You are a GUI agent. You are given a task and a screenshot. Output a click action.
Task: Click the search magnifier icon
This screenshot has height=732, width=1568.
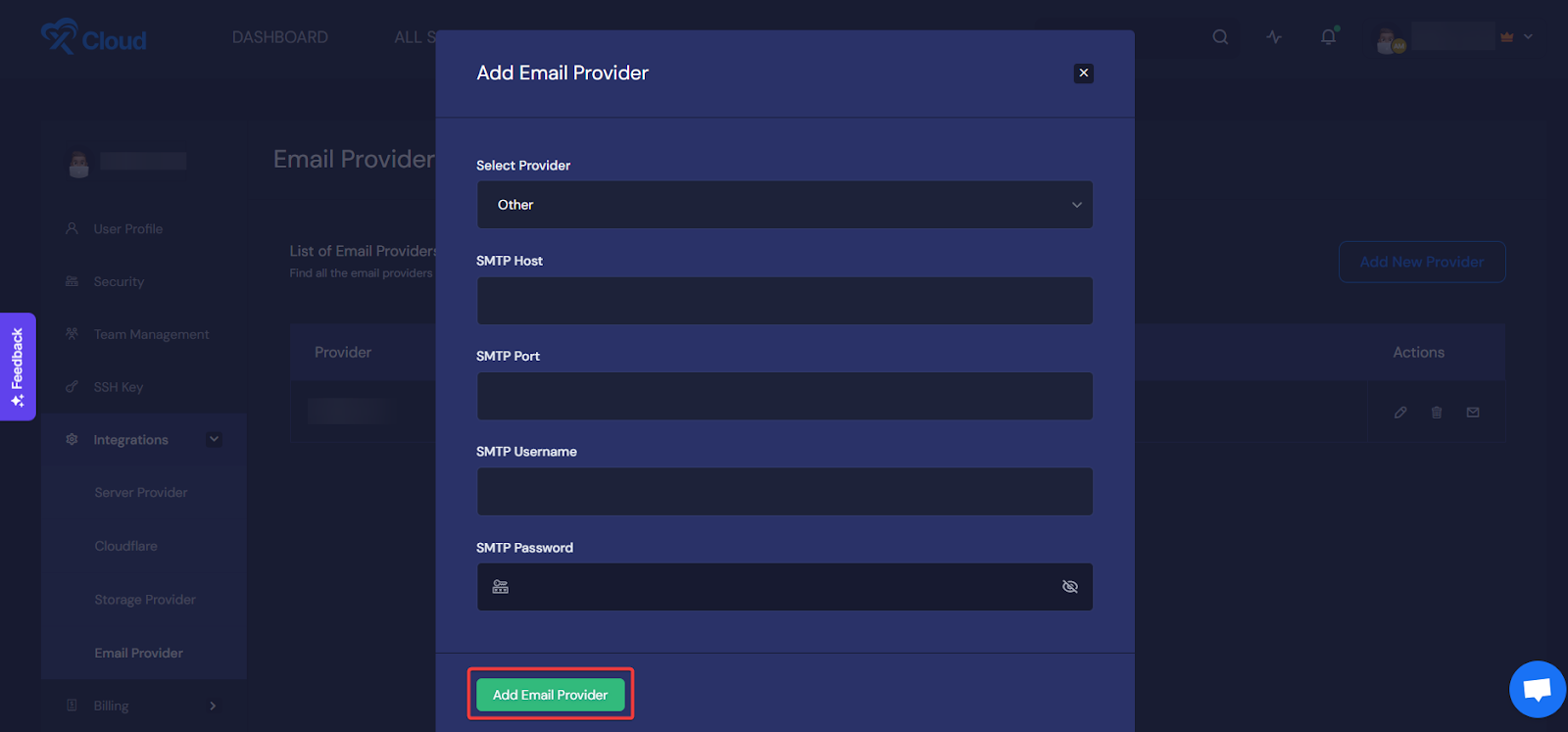1220,37
